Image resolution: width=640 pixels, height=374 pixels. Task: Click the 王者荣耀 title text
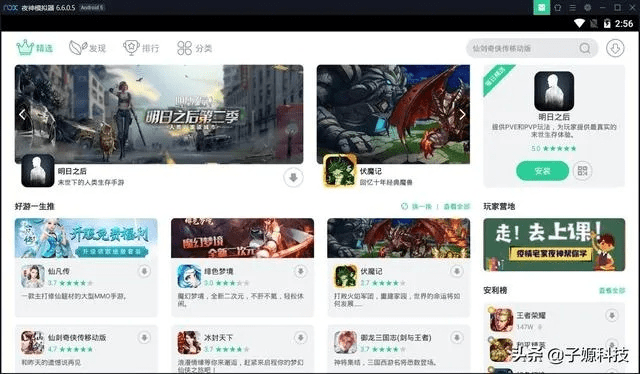point(531,316)
